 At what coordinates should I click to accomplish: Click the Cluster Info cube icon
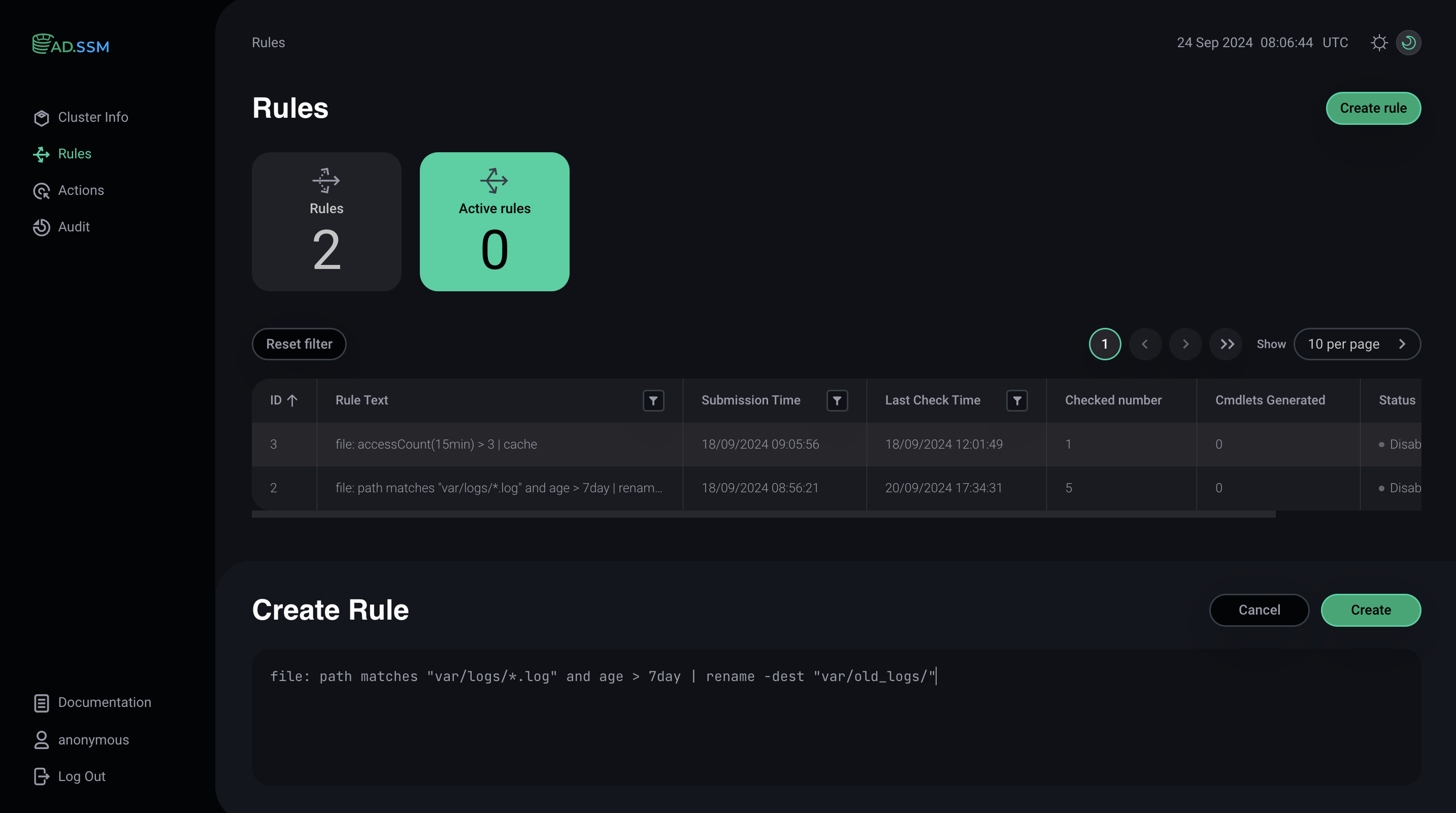tap(41, 118)
